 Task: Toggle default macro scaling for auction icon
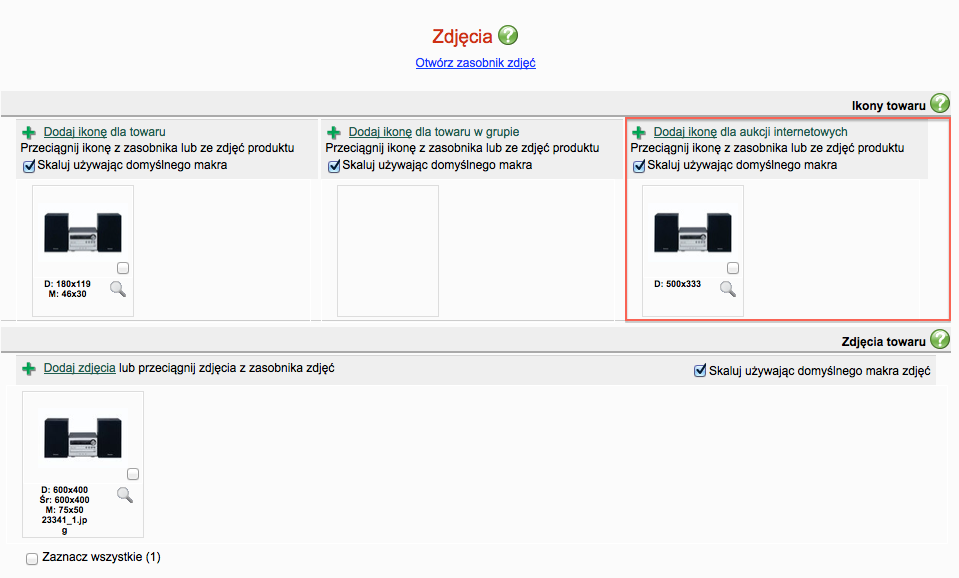(639, 166)
